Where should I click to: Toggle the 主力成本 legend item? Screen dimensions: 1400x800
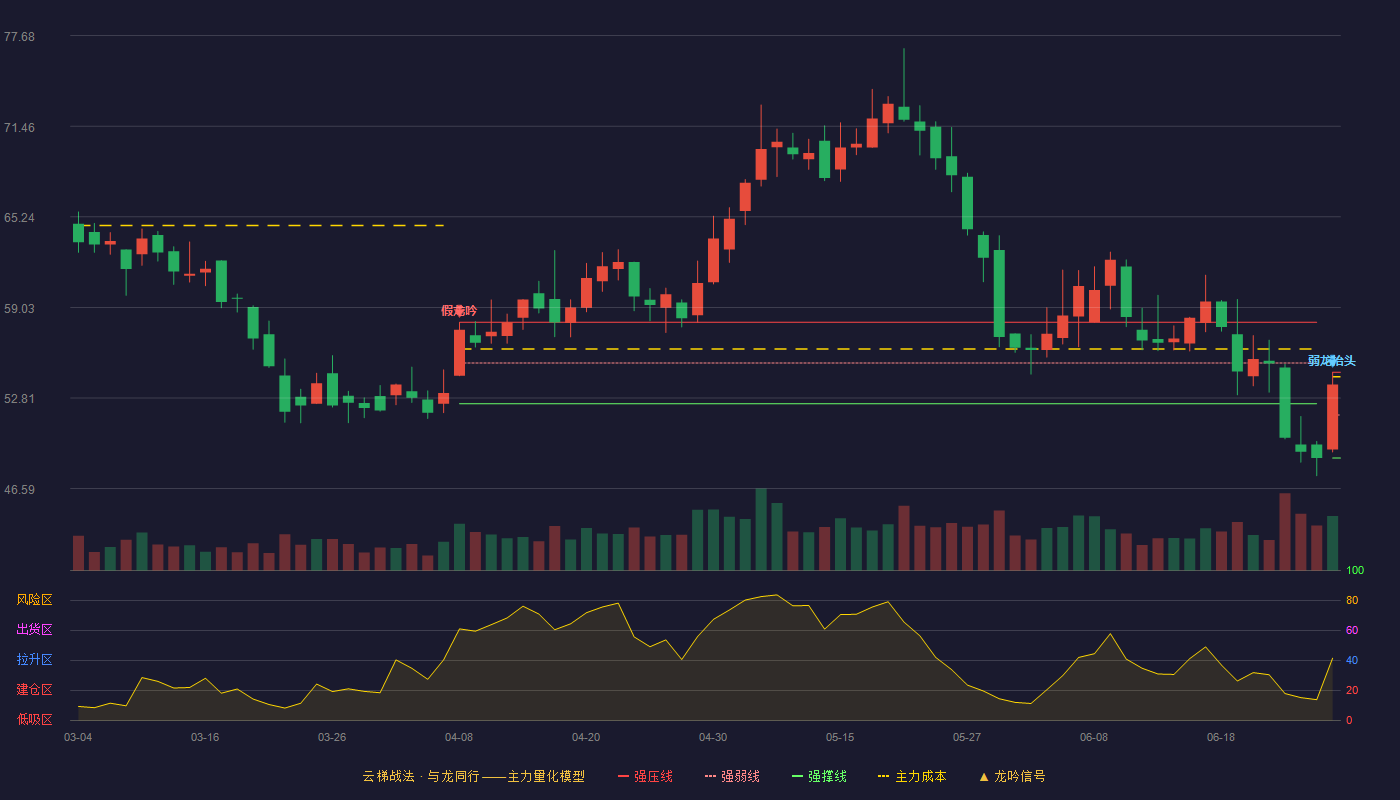(912, 776)
